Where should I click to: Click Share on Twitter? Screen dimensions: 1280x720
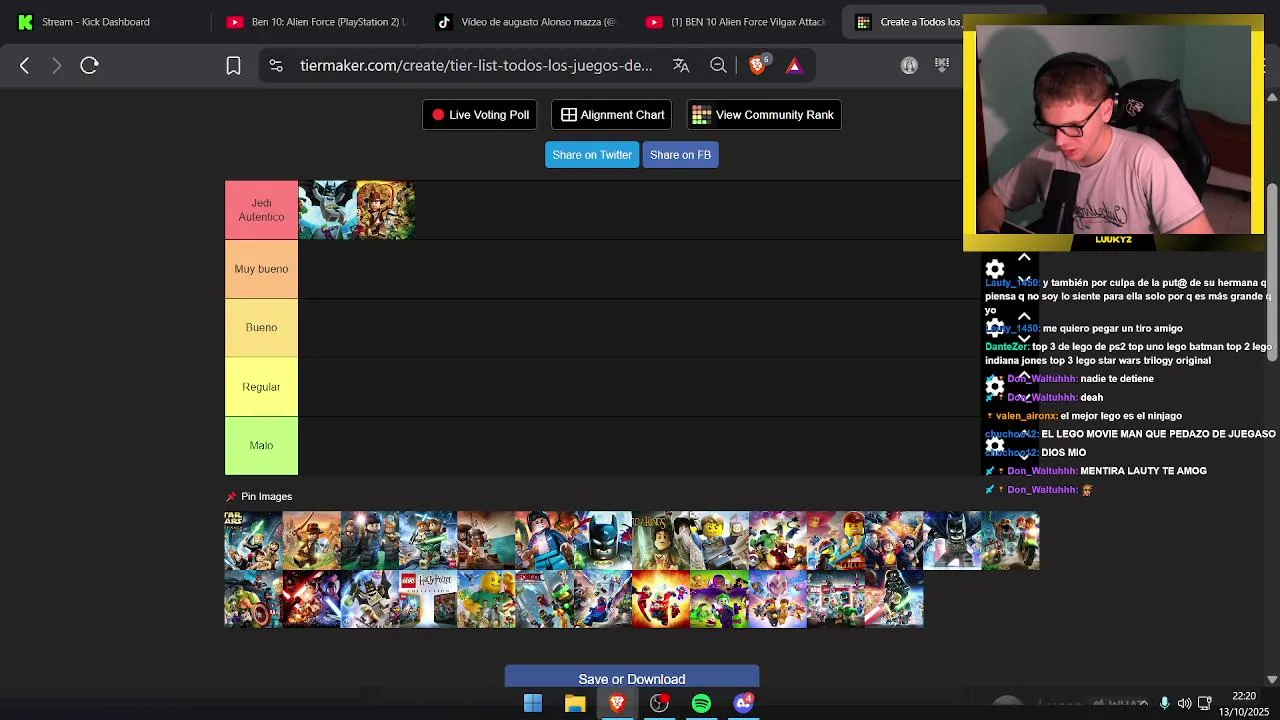tap(592, 155)
